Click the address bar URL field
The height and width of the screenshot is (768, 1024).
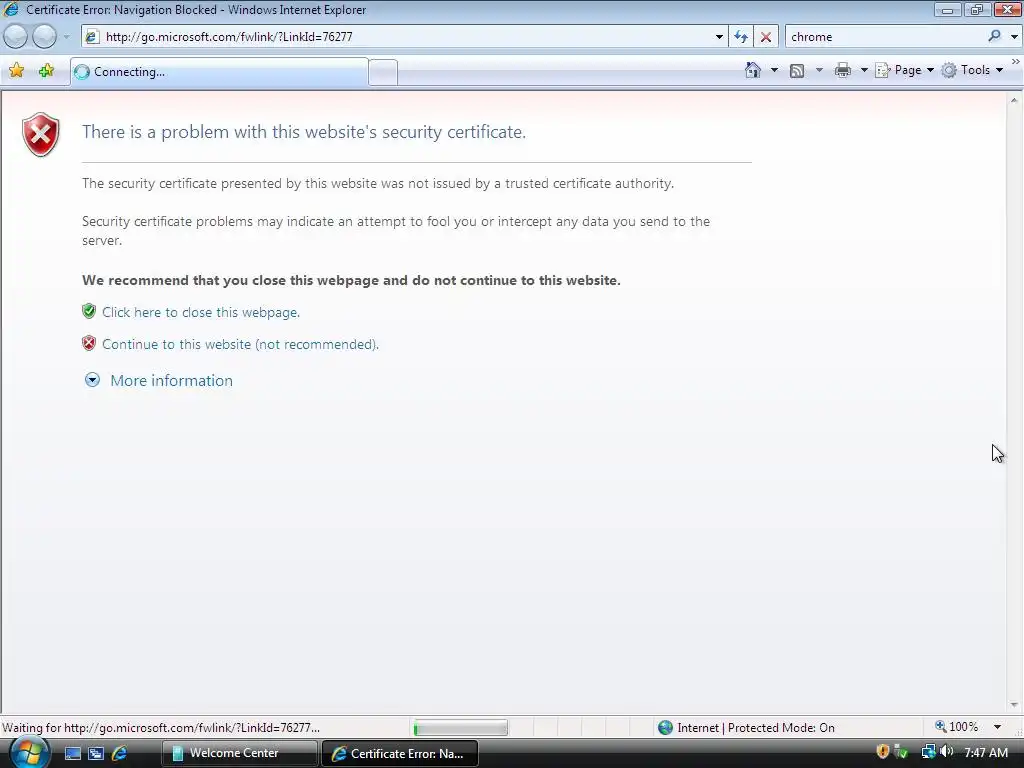tap(404, 37)
